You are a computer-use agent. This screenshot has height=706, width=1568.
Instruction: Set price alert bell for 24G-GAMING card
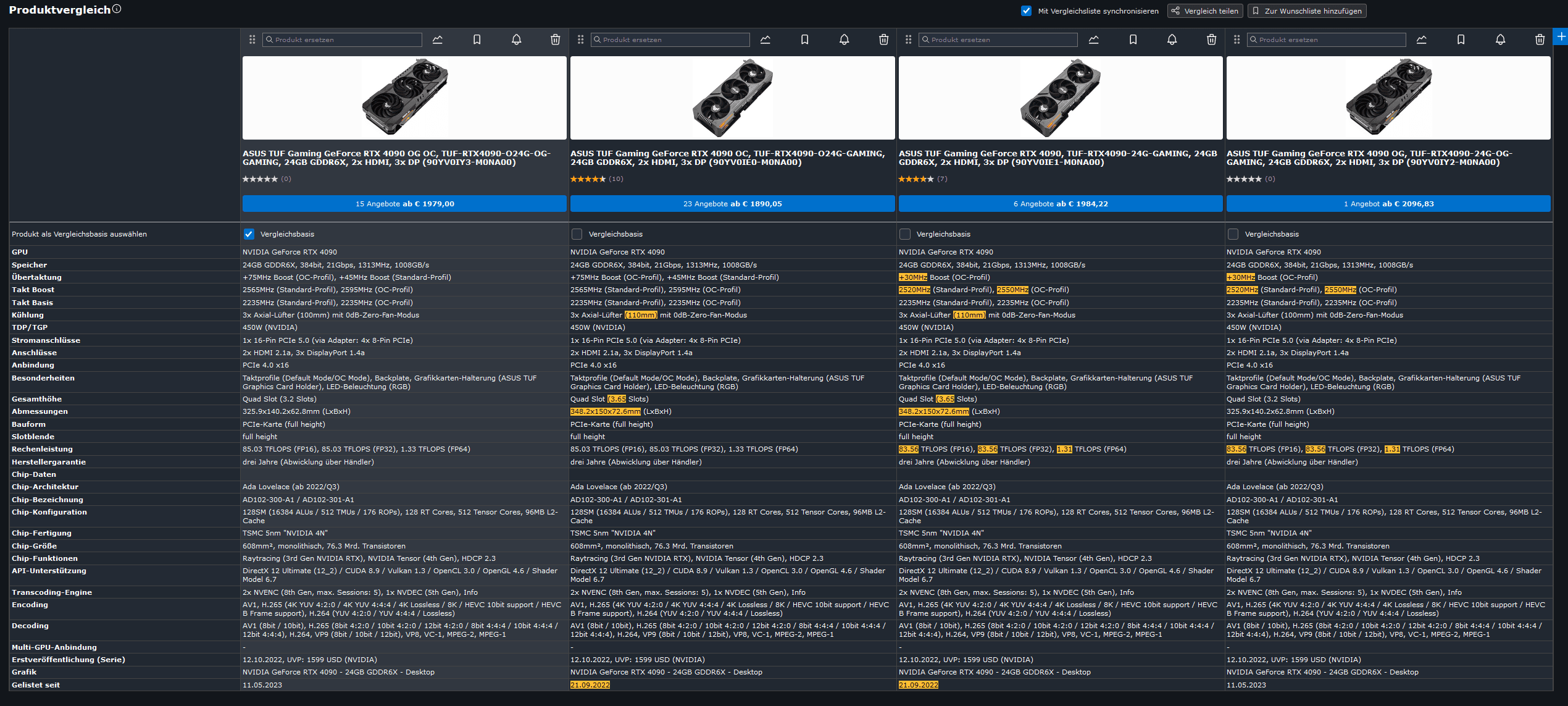tap(1172, 40)
